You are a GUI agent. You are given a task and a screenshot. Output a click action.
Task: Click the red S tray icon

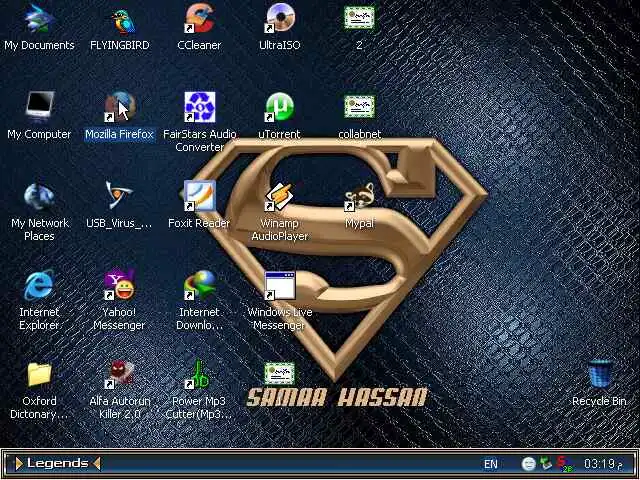click(x=565, y=464)
